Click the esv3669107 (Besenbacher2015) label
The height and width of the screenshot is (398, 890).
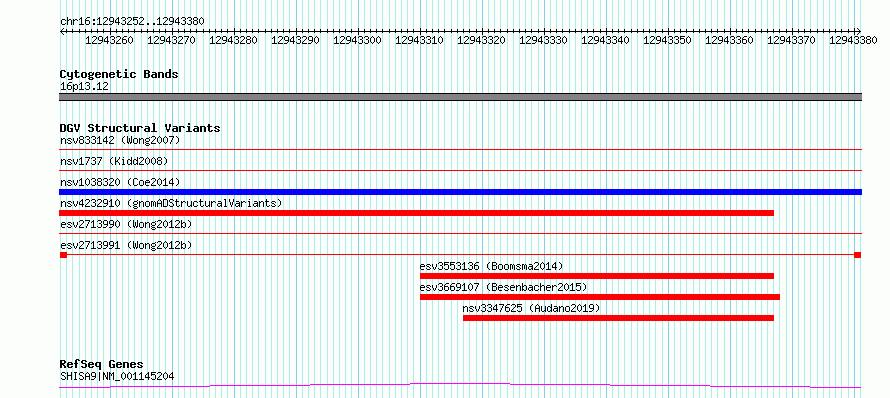503,287
